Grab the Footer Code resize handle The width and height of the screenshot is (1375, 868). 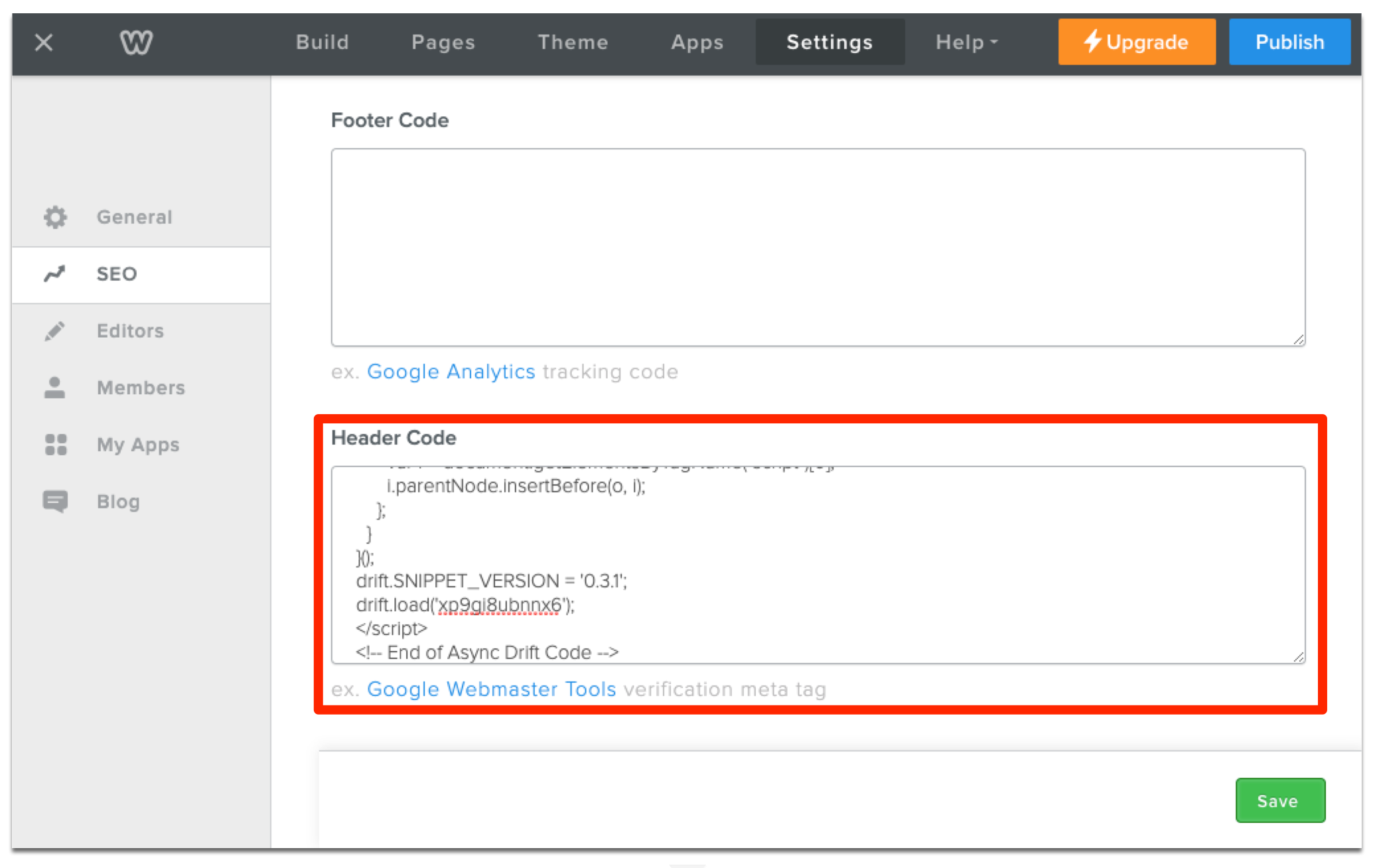1299,339
